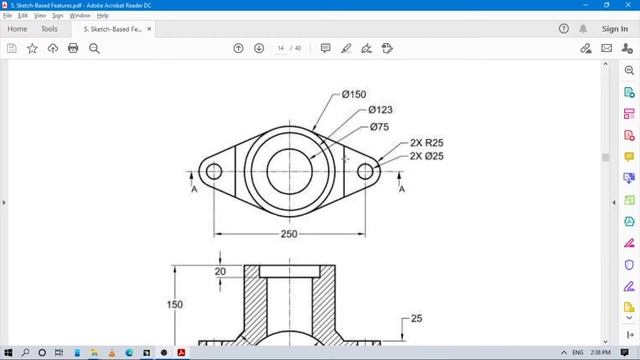The image size is (640, 360).
Task: Open the Action Center notification icon
Action: click(x=624, y=353)
